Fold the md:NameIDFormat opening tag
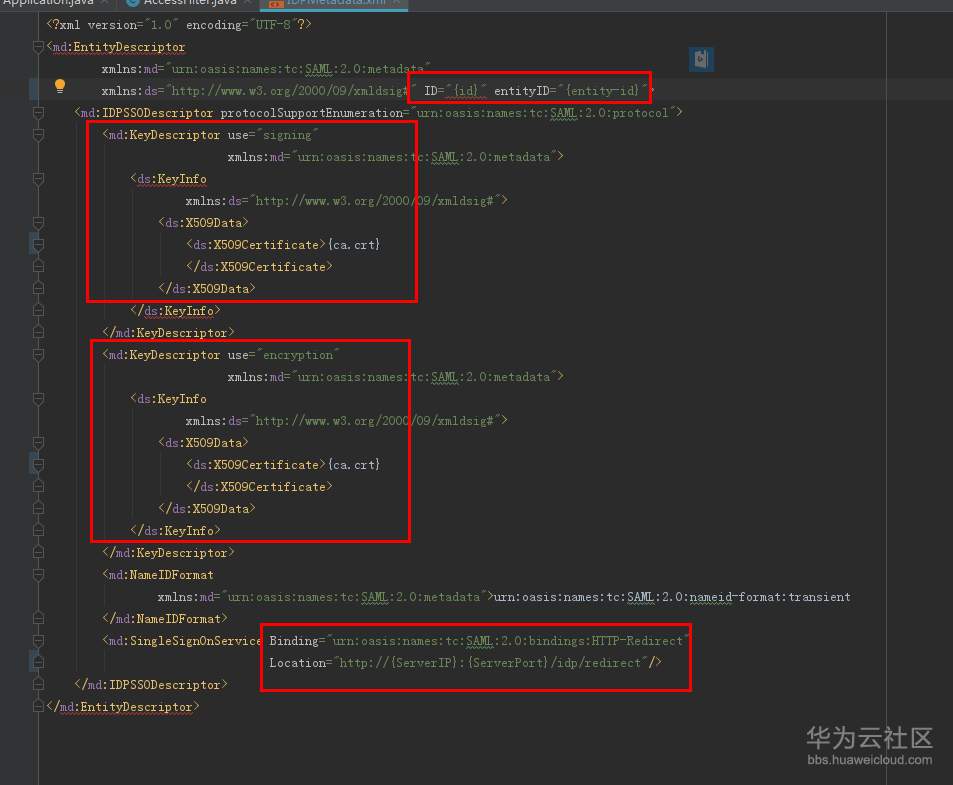 coord(38,575)
